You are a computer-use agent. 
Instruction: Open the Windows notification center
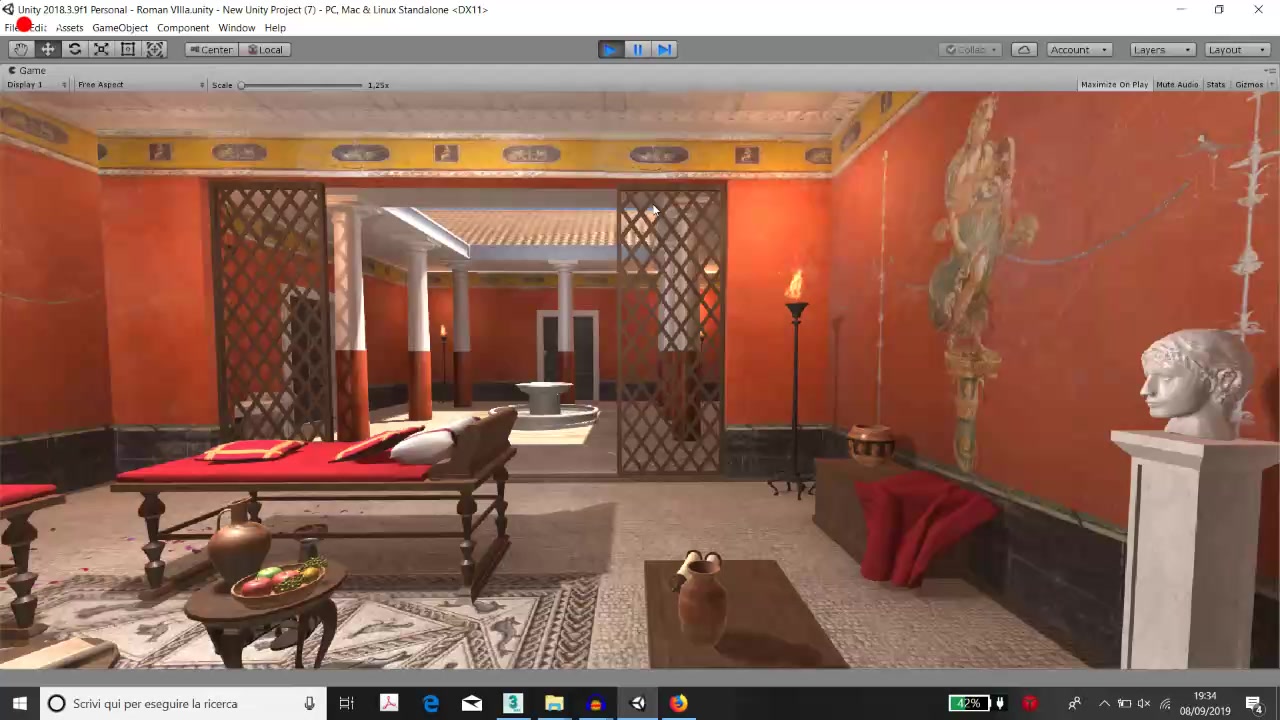pos(1253,703)
